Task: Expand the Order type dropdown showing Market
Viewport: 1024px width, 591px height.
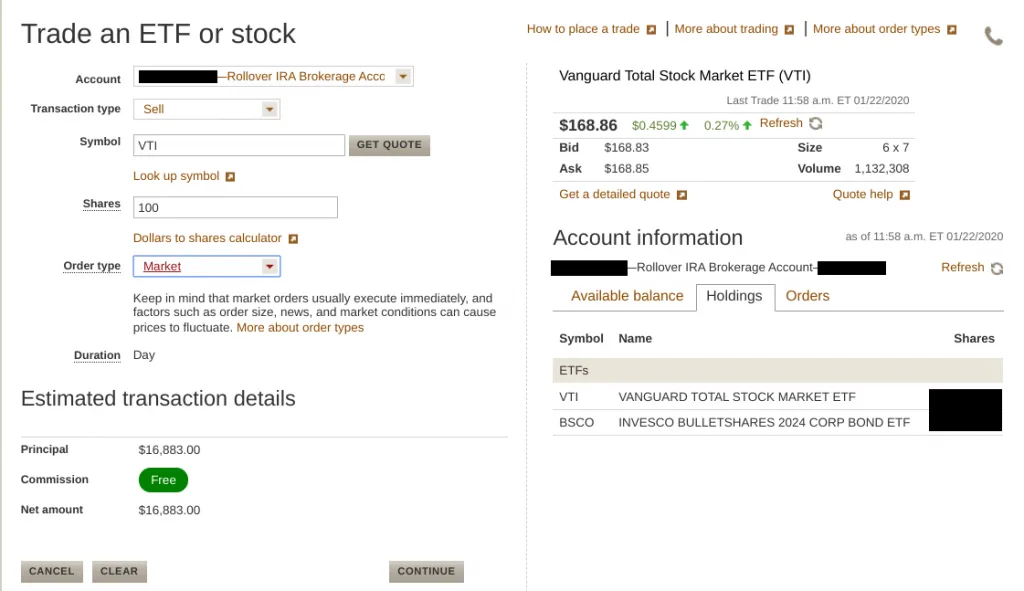Action: [x=268, y=266]
